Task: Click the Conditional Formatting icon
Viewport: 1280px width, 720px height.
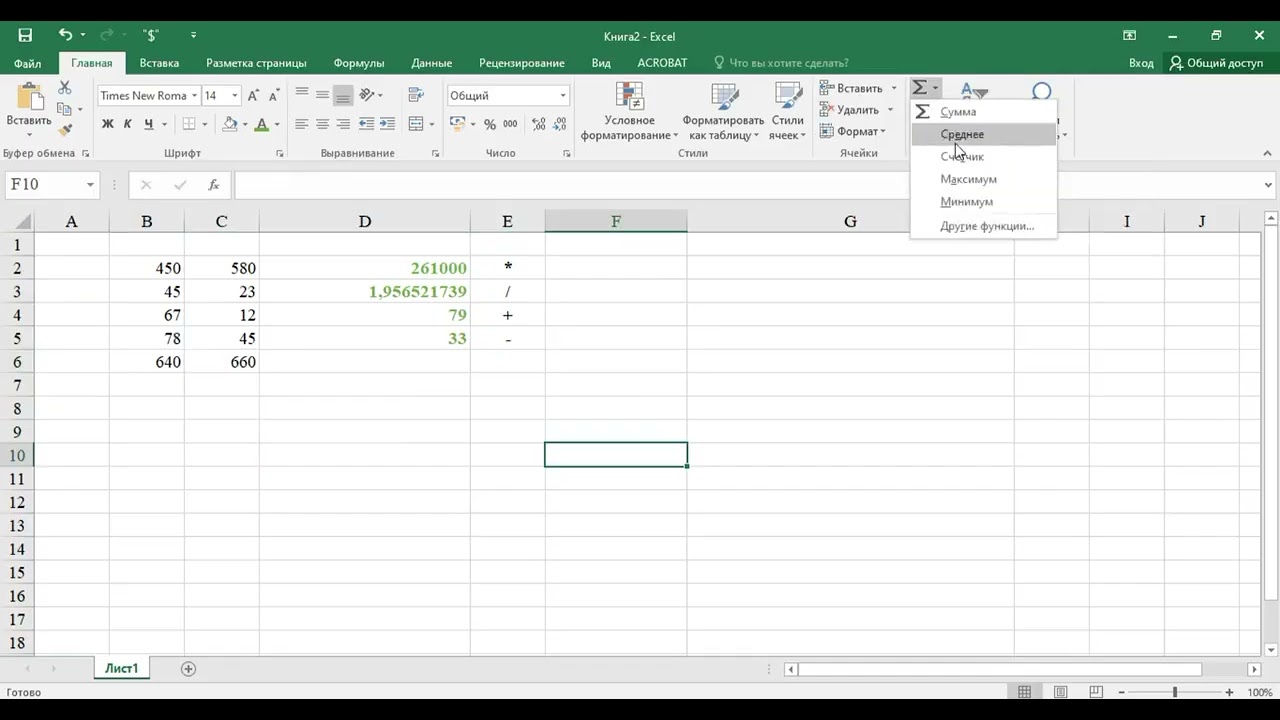Action: 629,112
